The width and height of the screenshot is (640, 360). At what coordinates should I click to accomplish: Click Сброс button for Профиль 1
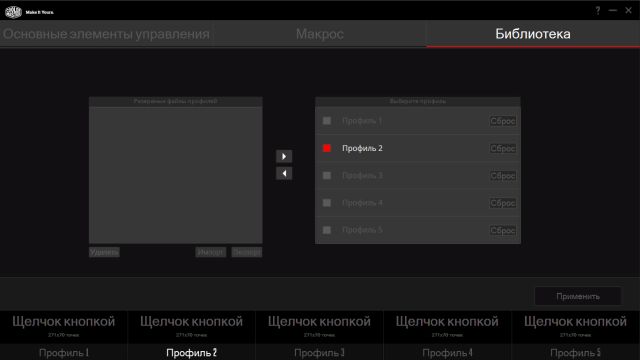coord(503,121)
